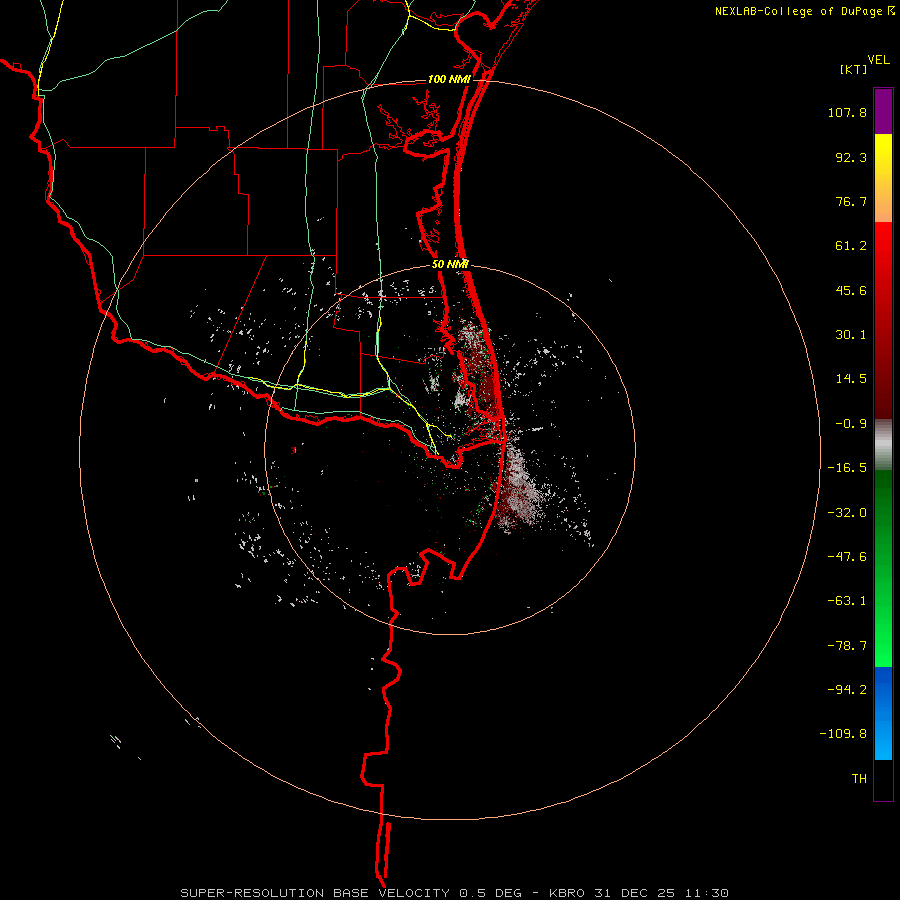Click the 30.1 legend value
The width and height of the screenshot is (900, 900).
click(851, 335)
